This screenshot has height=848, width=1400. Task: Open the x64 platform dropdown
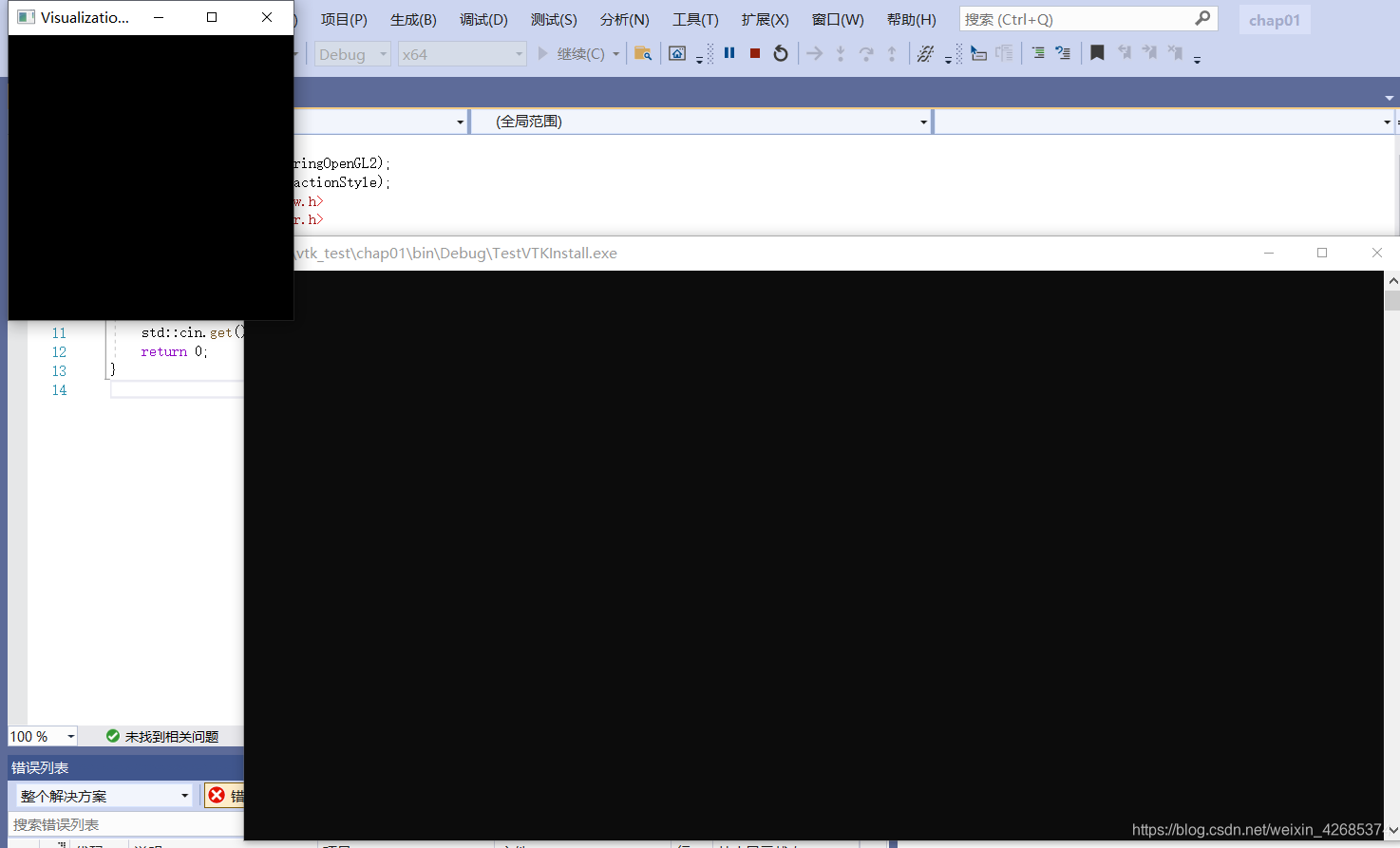pos(462,54)
